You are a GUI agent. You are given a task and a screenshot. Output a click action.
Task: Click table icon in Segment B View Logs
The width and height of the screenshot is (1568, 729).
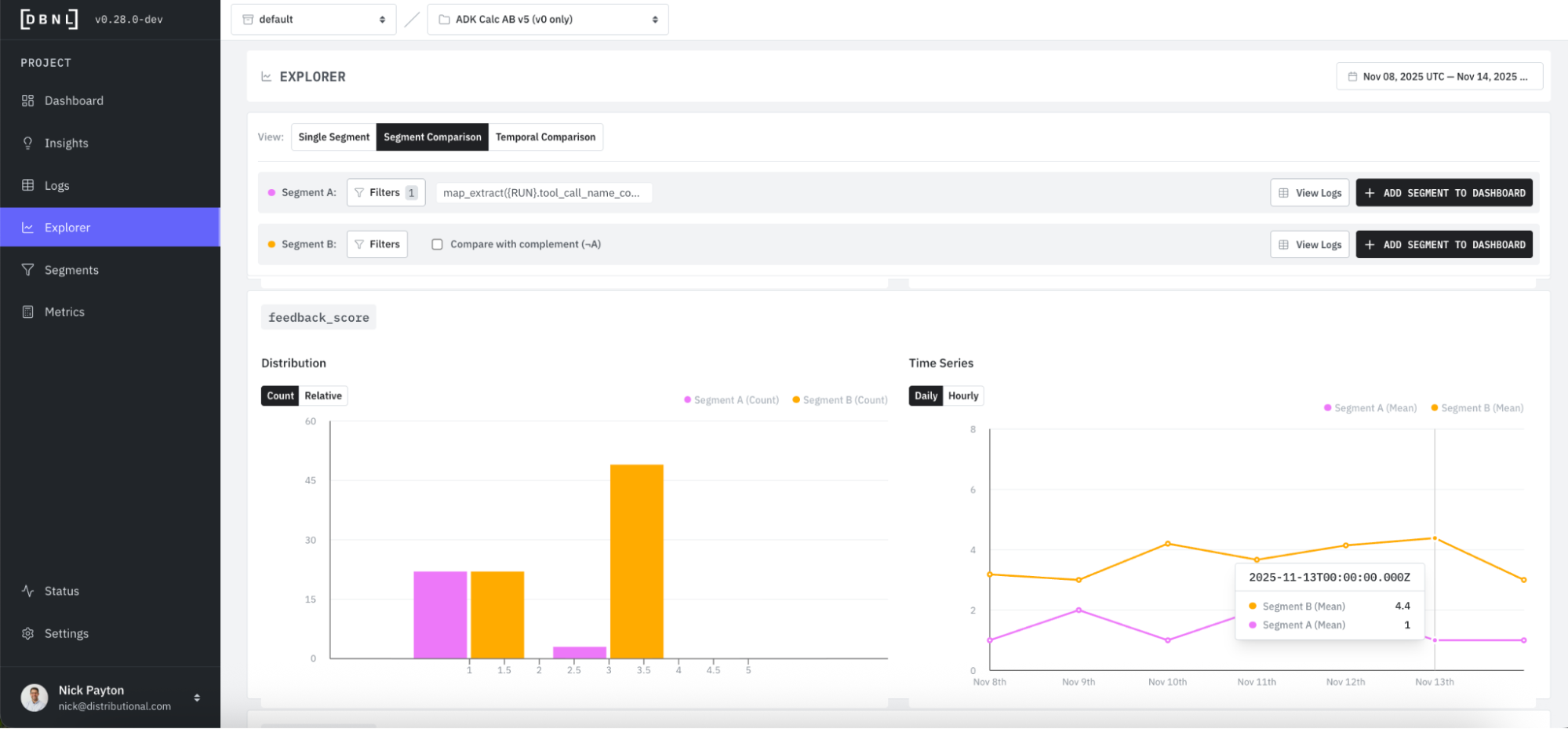point(1283,245)
